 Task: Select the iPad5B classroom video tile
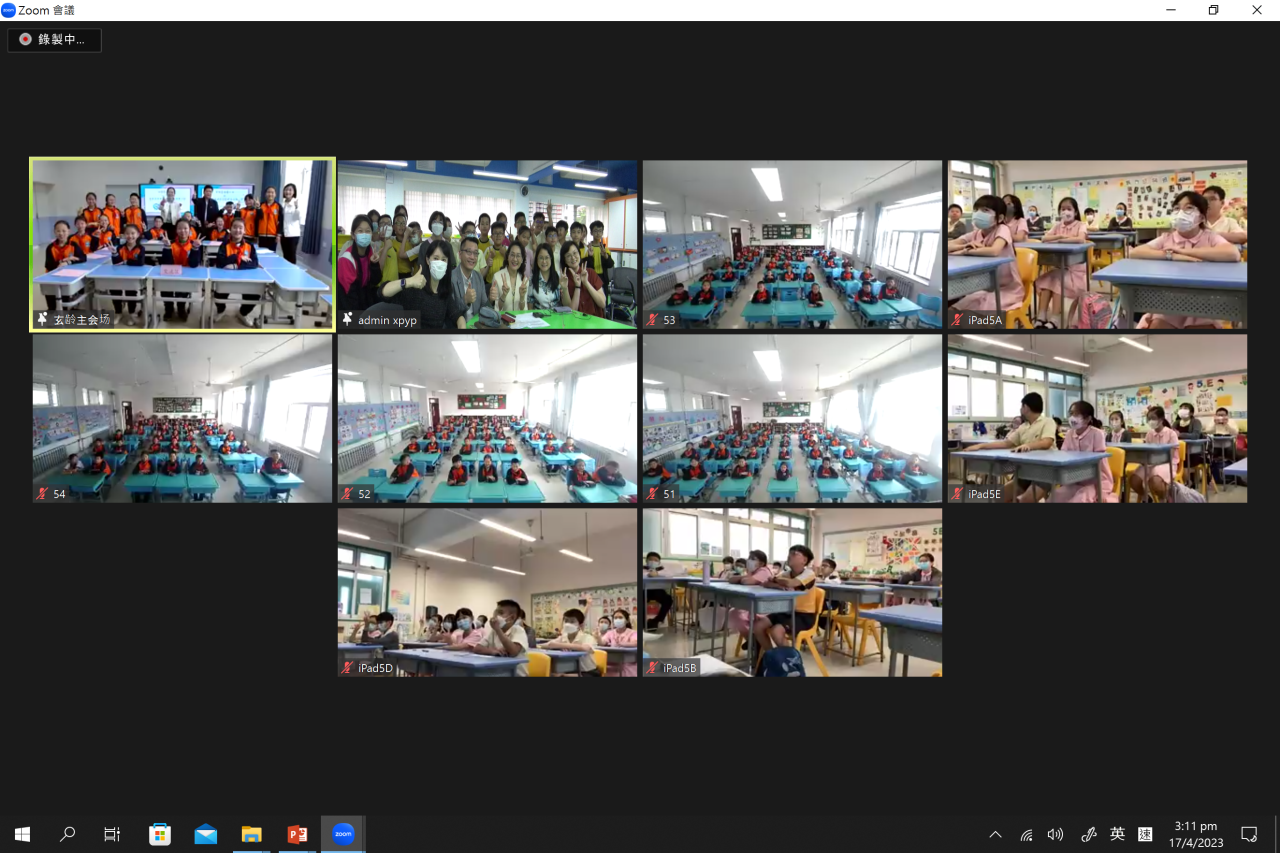(x=792, y=592)
